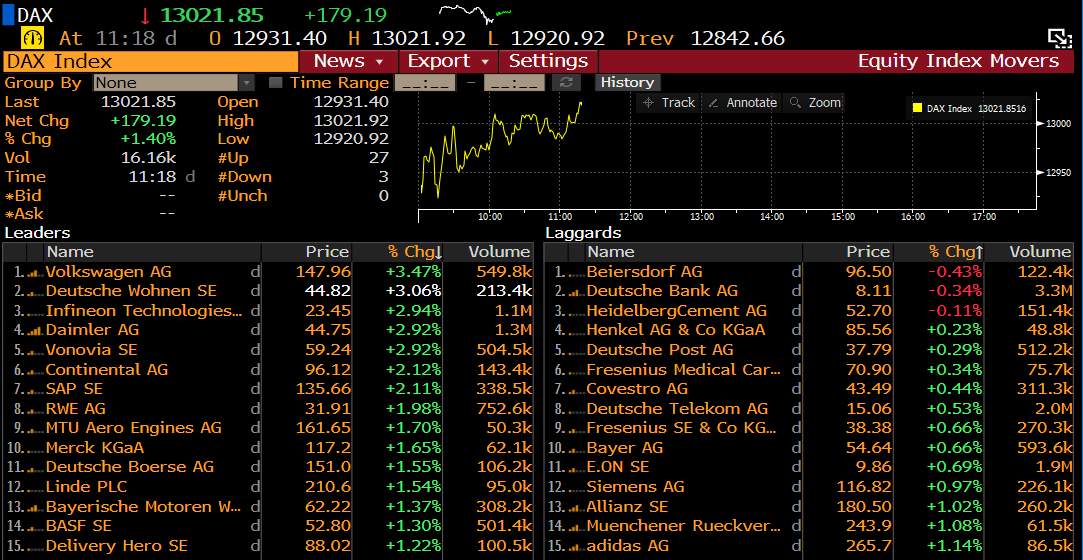Viewport: 1083px width, 560px height.
Task: Click the volume bar icon beside Allianz SE
Action: 576,508
